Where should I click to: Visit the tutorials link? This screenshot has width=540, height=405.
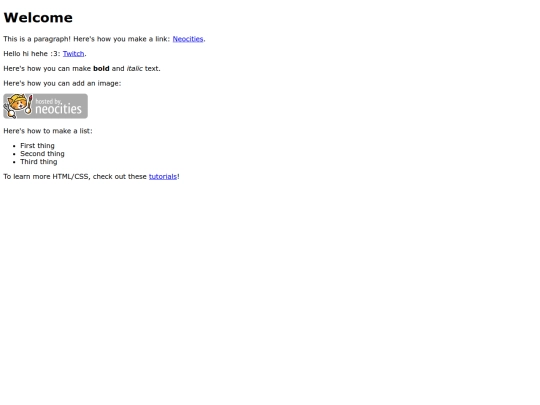click(x=163, y=177)
